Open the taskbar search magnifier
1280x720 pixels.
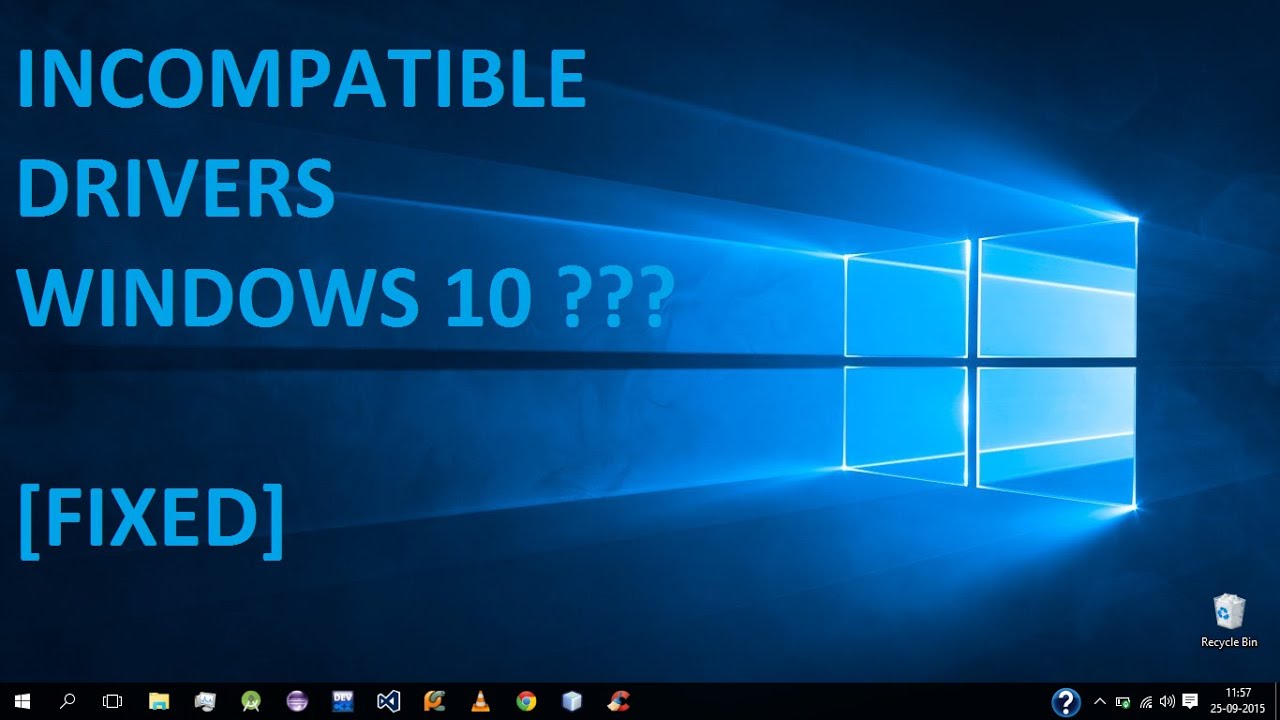(67, 701)
